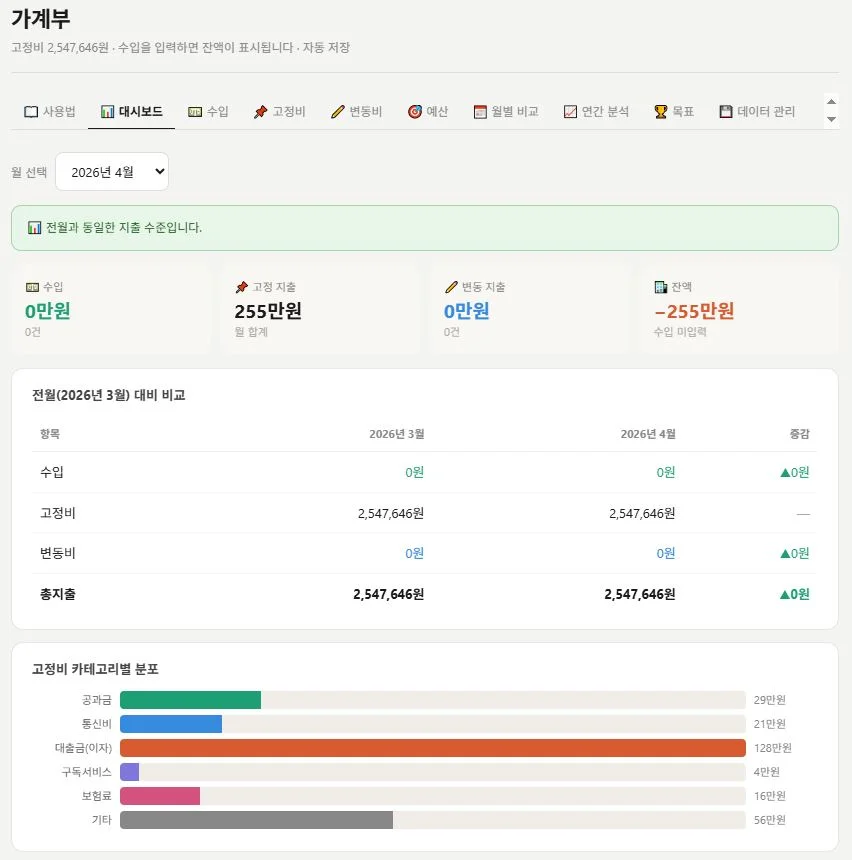Click the building icon in 잔액 card

661,287
